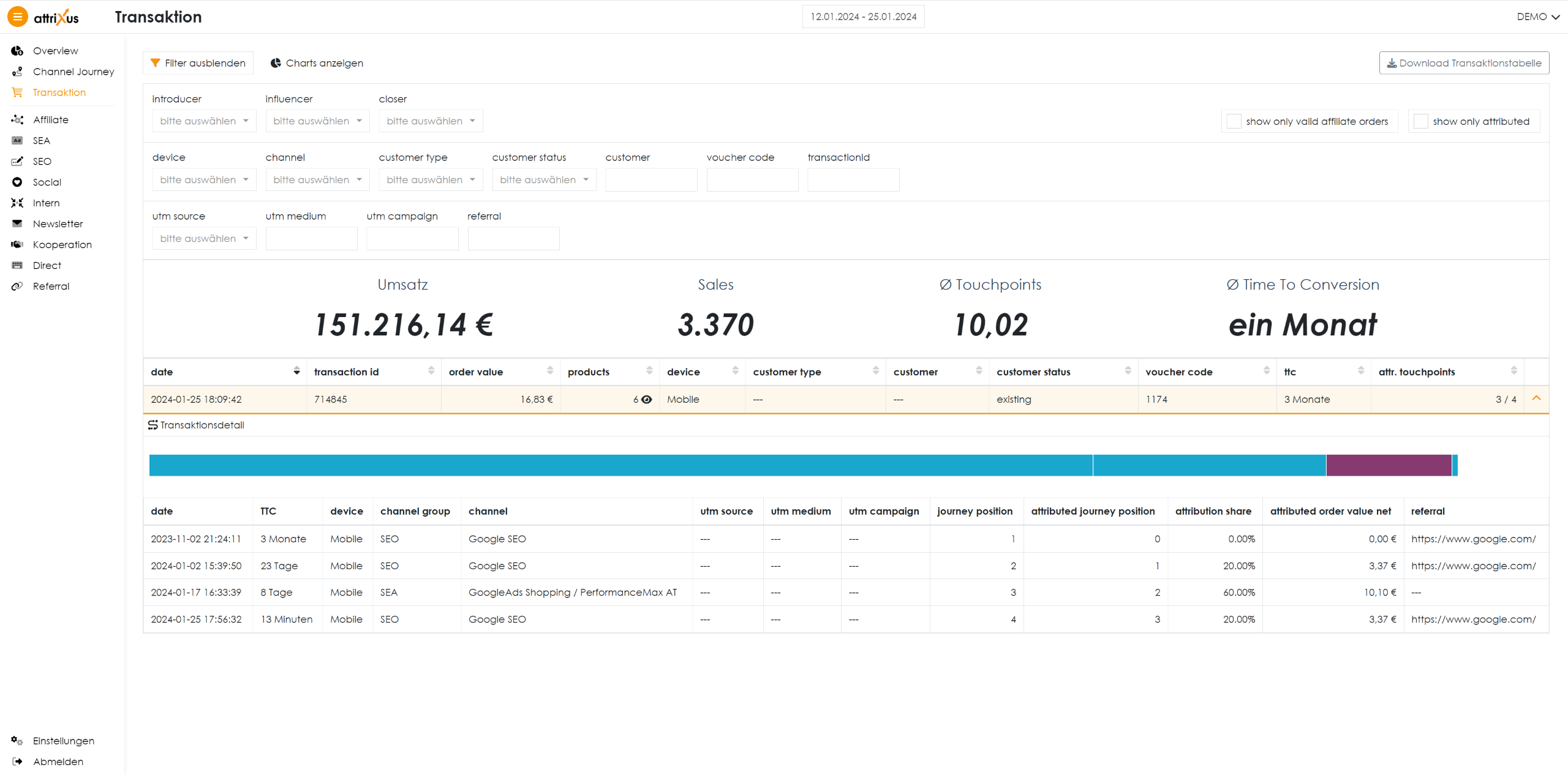Select the SEA ad icon

[17, 141]
